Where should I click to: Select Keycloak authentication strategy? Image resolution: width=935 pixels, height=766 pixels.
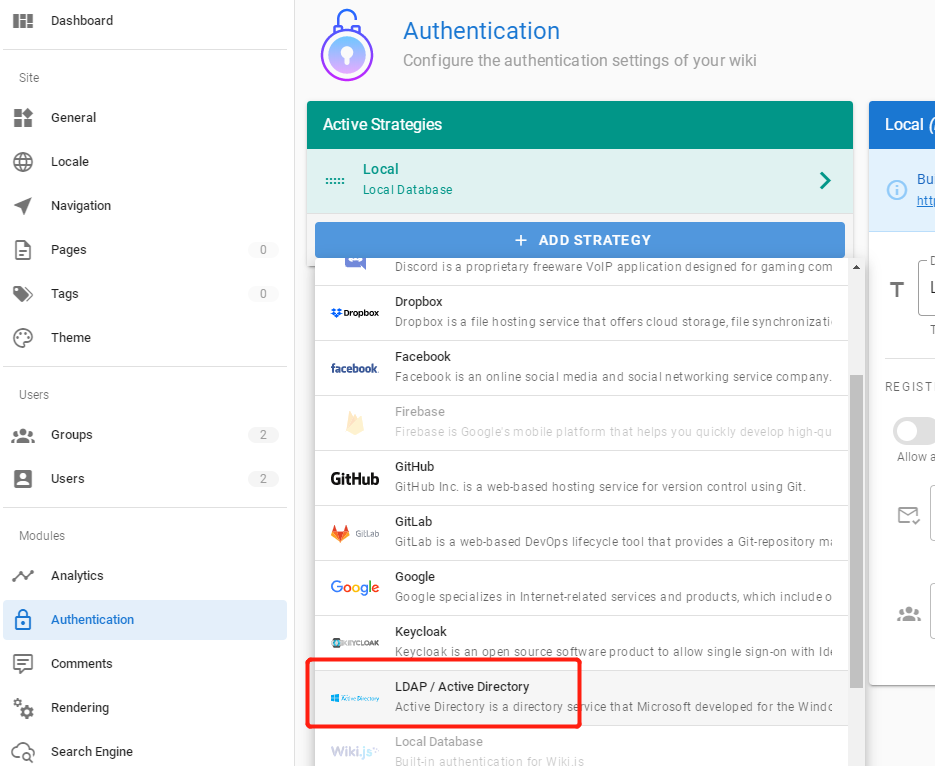[581, 643]
